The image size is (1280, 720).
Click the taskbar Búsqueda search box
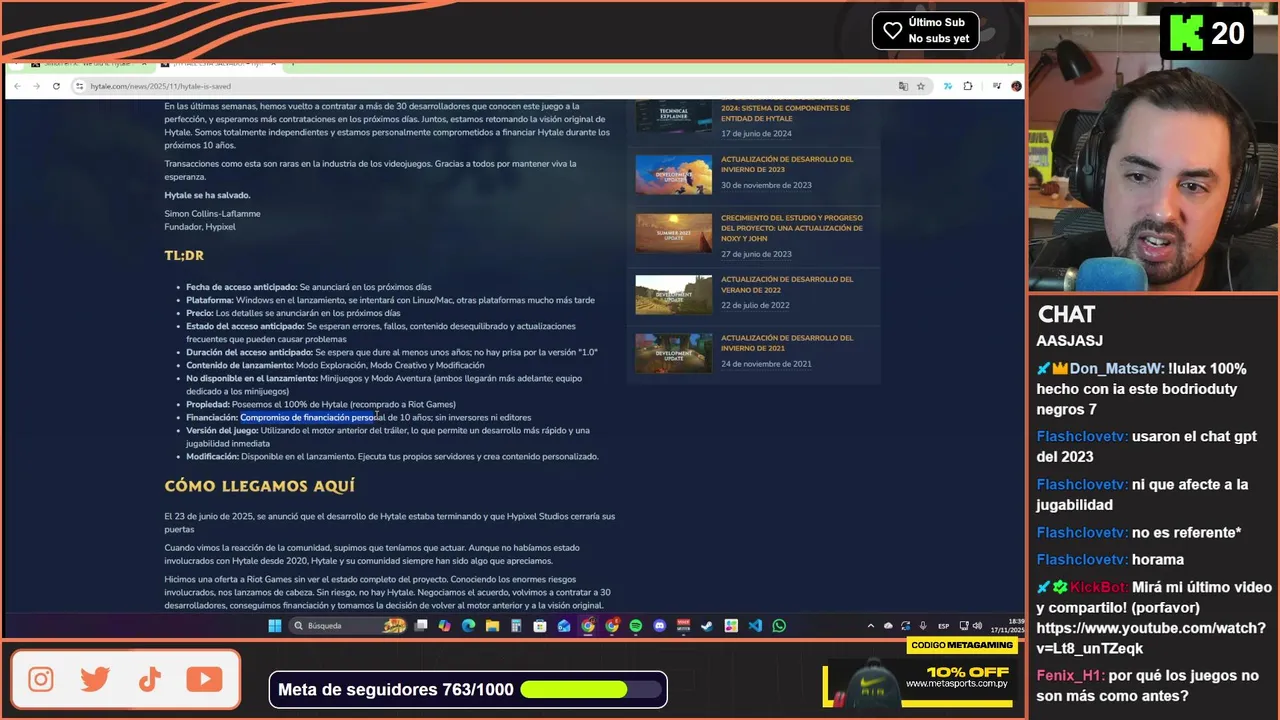[x=349, y=626]
